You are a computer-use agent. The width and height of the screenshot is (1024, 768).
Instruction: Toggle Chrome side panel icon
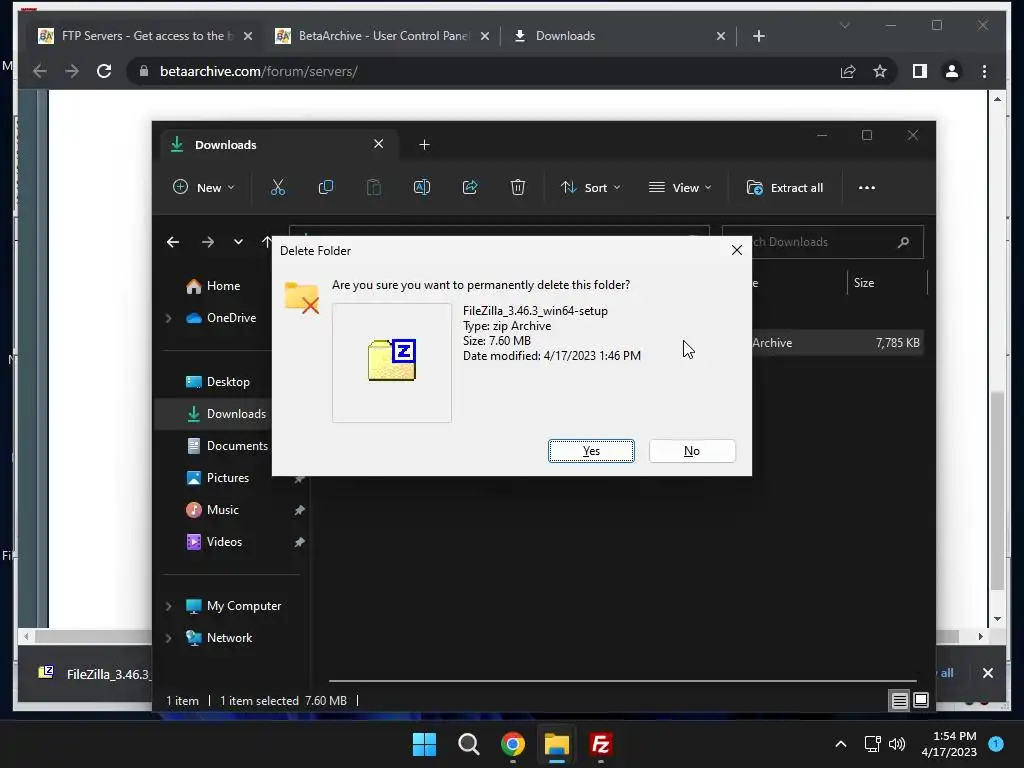[920, 71]
